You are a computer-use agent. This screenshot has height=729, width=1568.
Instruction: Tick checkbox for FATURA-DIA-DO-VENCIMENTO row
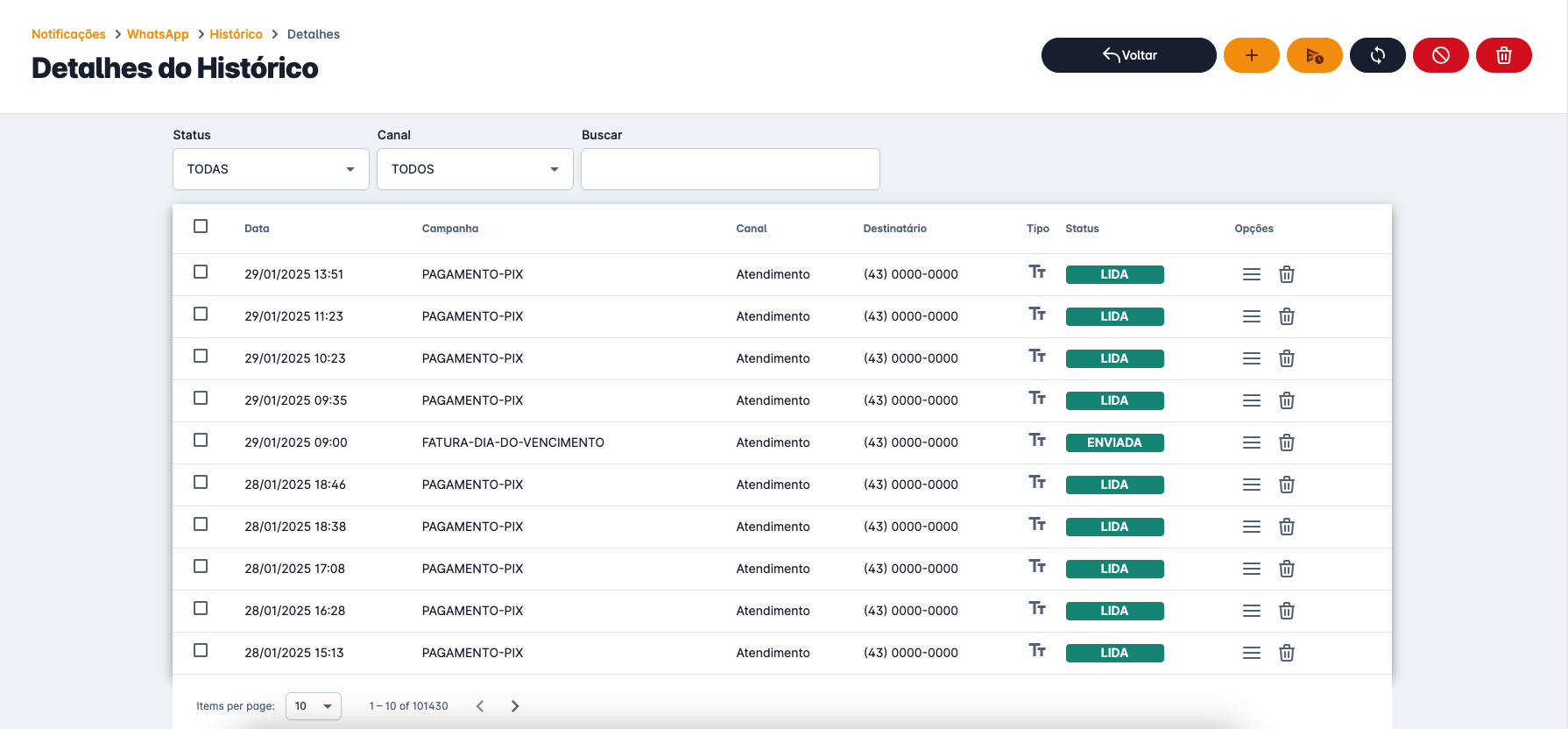coord(201,440)
